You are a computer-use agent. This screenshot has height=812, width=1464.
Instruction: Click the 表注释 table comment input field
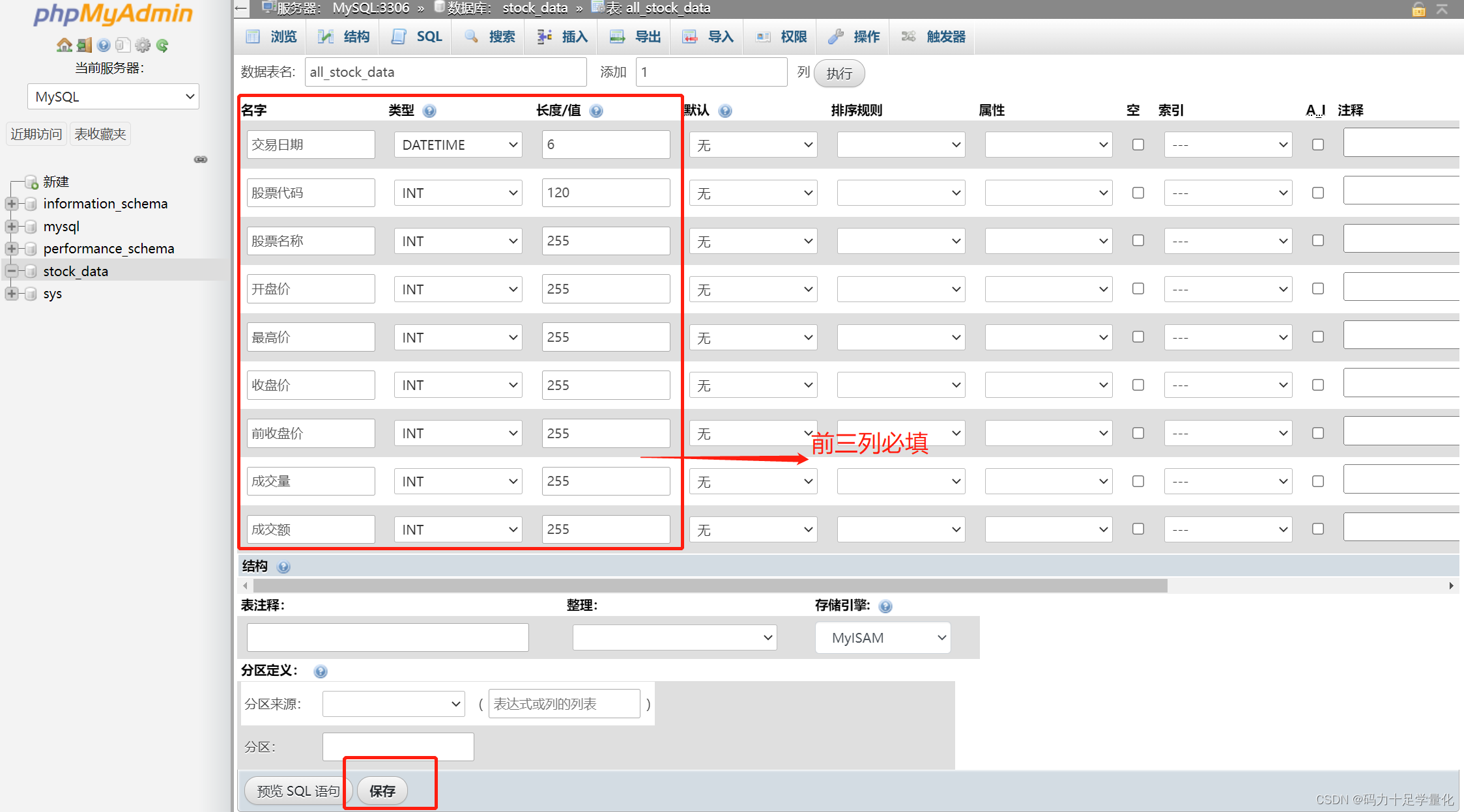pyautogui.click(x=387, y=637)
